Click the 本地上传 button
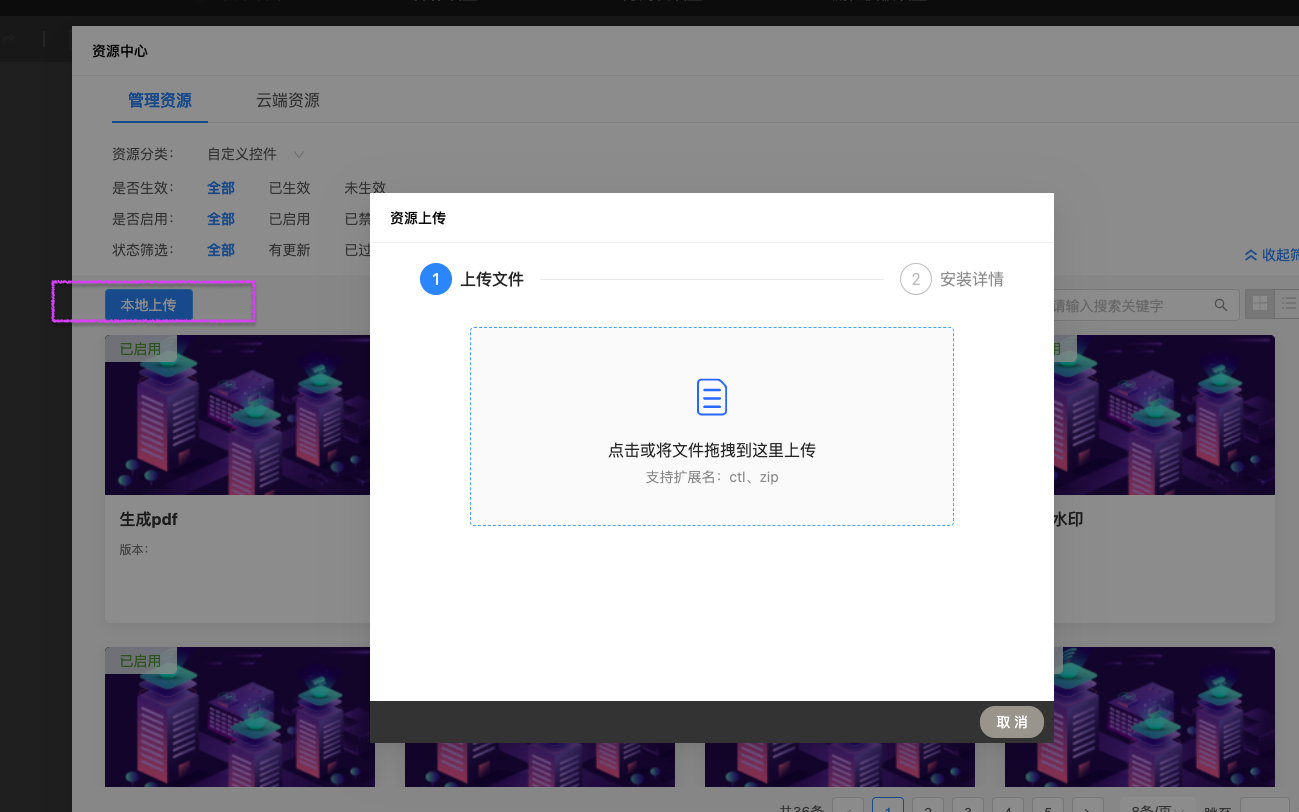The image size is (1299, 812). click(149, 305)
